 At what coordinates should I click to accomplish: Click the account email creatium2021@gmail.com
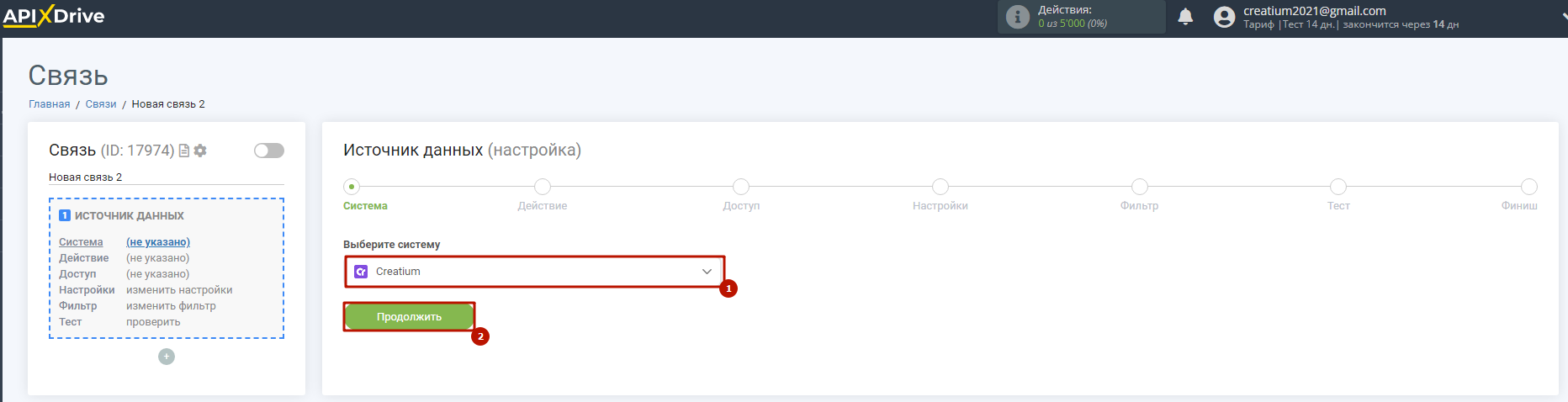coord(1315,11)
